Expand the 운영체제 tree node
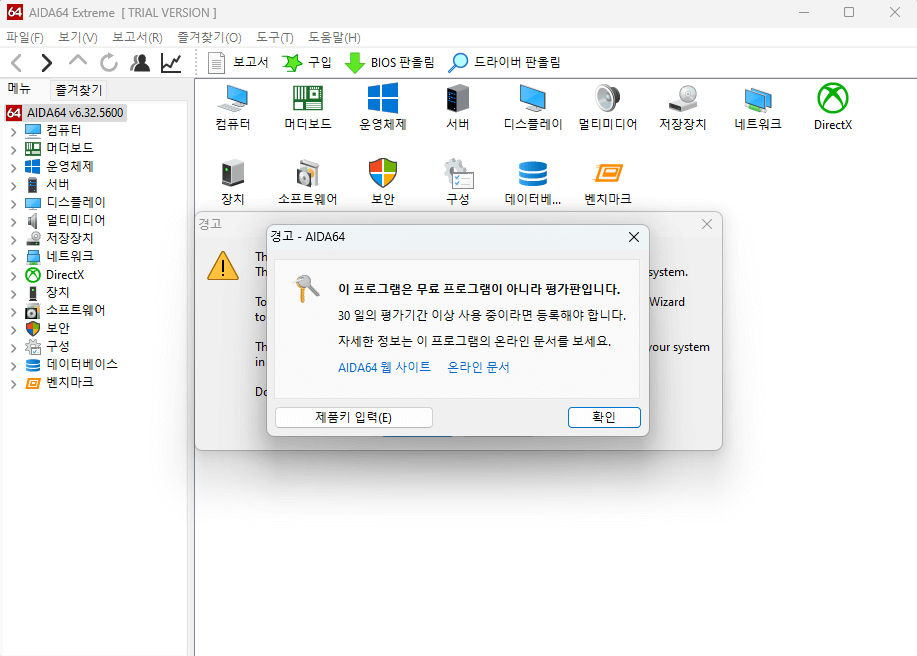This screenshot has width=917, height=656. point(13,168)
